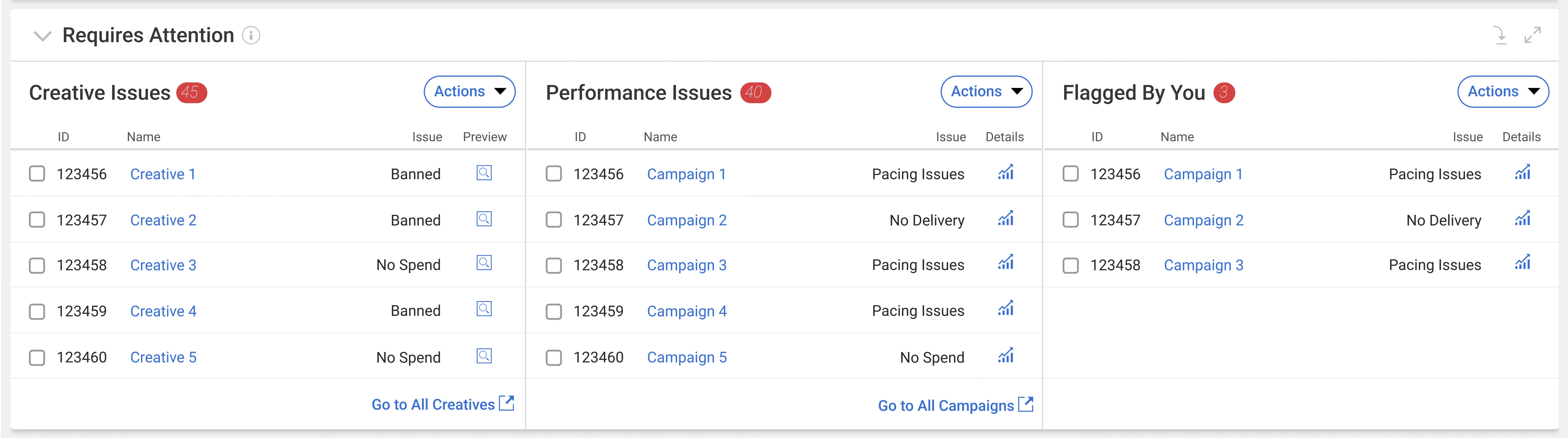Open the Go to All Creatives link

(433, 405)
